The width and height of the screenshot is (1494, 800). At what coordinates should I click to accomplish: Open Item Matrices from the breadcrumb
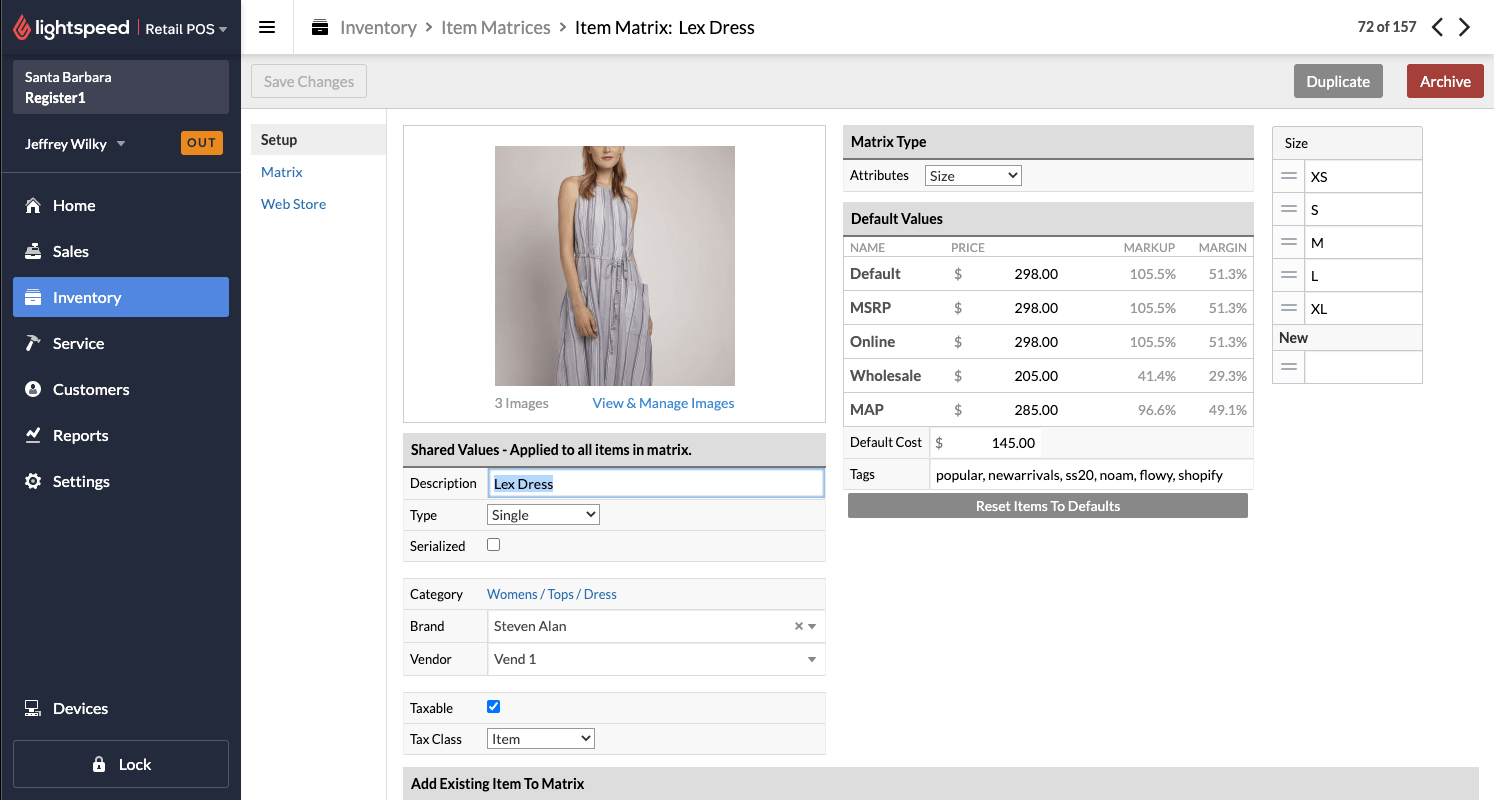pos(496,28)
